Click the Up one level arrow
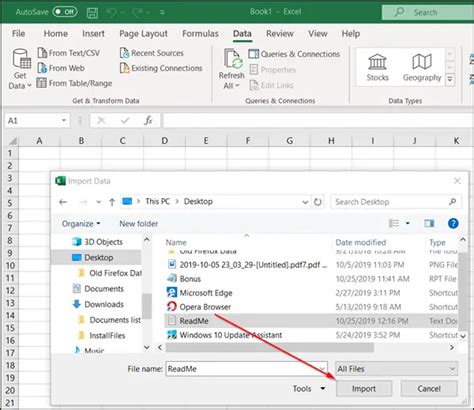This screenshot has height=410, width=474. [112, 202]
